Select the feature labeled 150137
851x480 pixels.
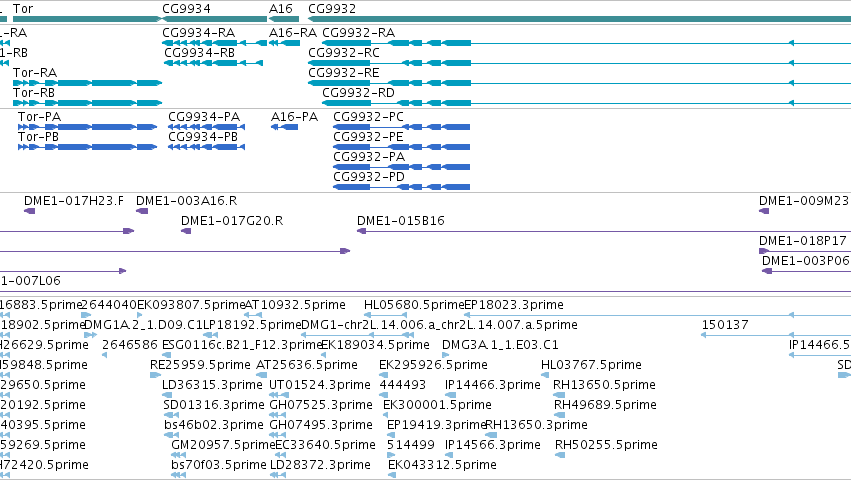pyautogui.click(x=725, y=325)
